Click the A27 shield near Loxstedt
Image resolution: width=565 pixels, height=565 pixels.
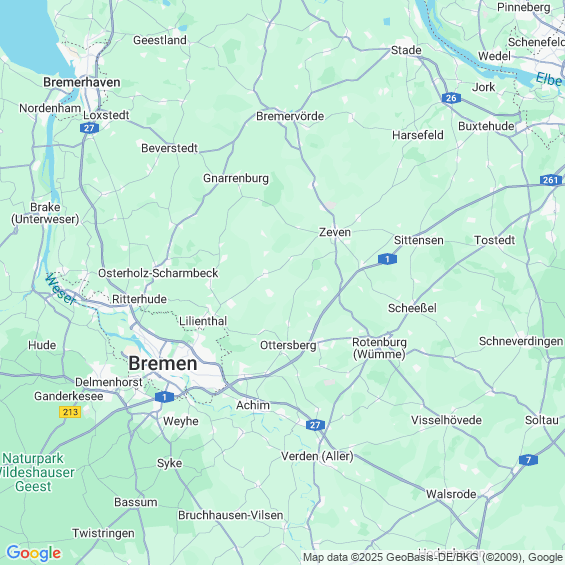click(89, 128)
